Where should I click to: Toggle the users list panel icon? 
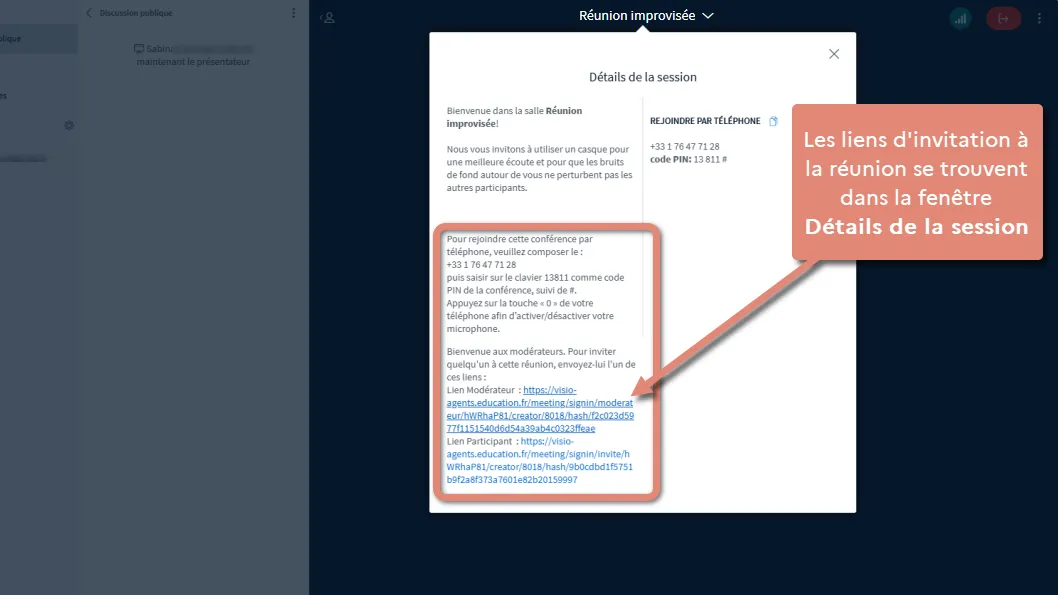[328, 18]
